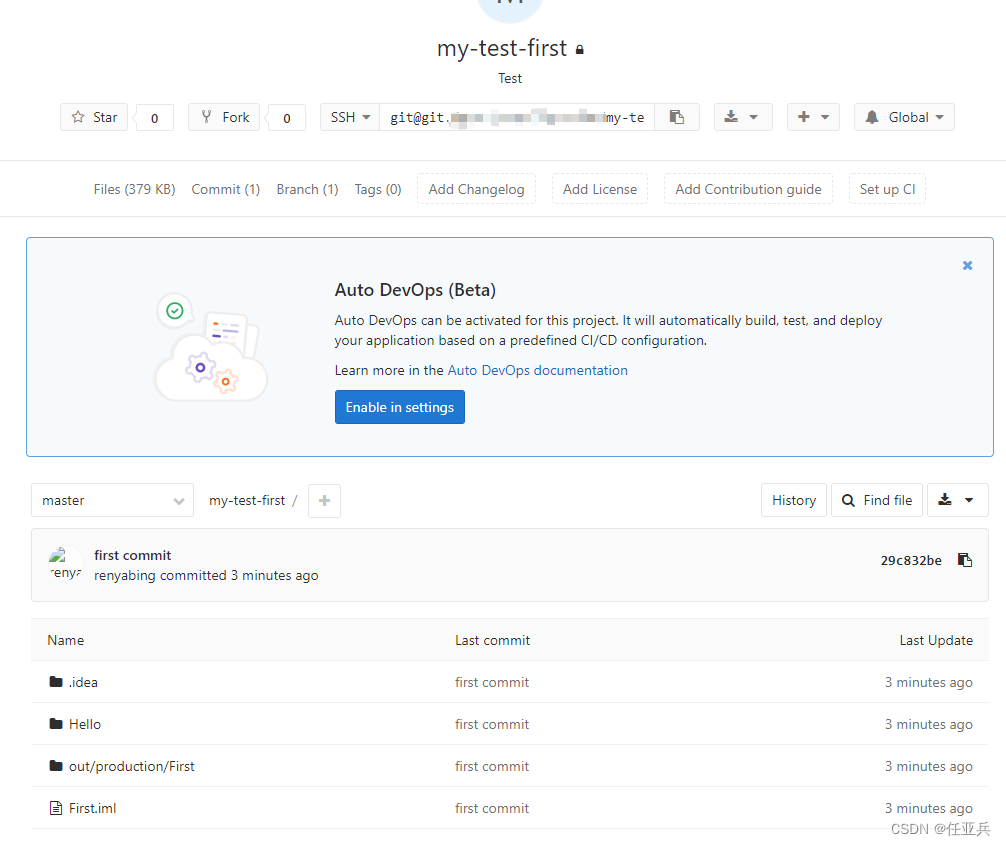Open the Hello folder
The width and height of the screenshot is (1006, 846).
tap(85, 724)
